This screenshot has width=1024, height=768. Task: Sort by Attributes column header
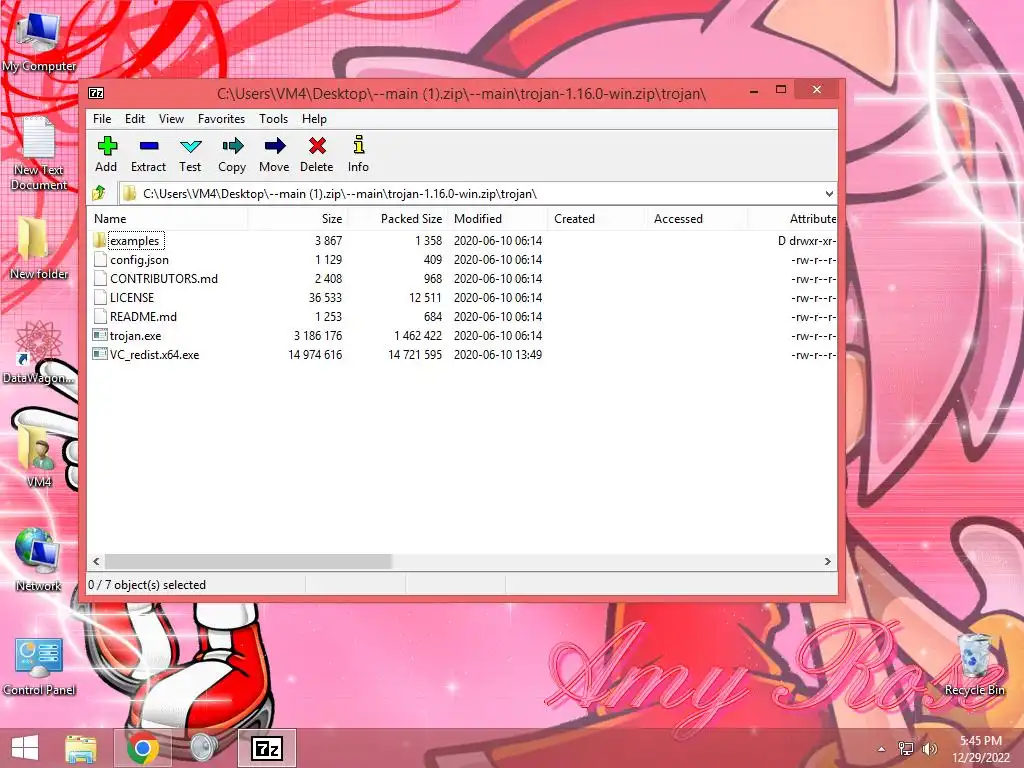click(793, 219)
